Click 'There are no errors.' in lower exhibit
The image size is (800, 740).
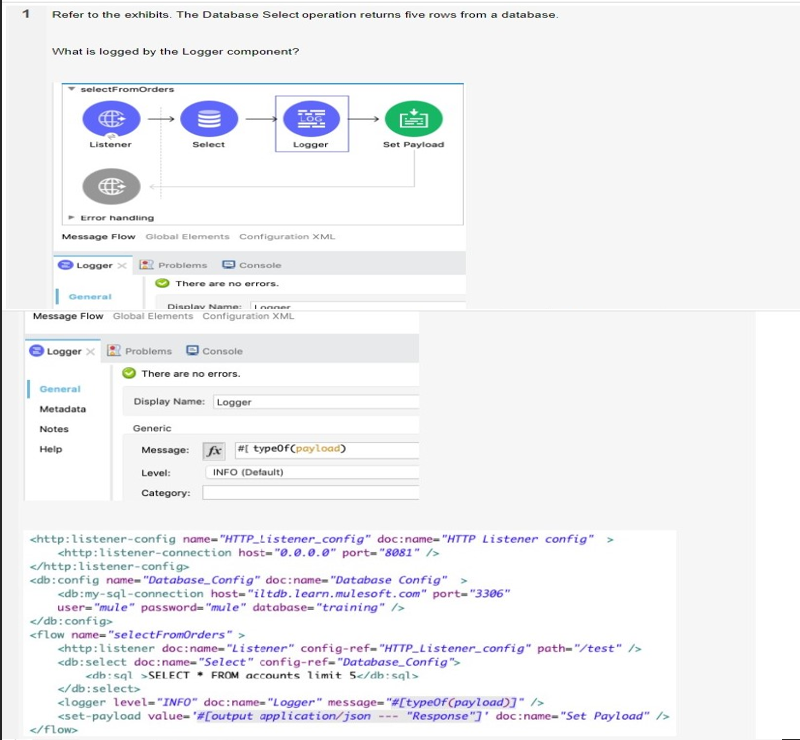(x=191, y=374)
